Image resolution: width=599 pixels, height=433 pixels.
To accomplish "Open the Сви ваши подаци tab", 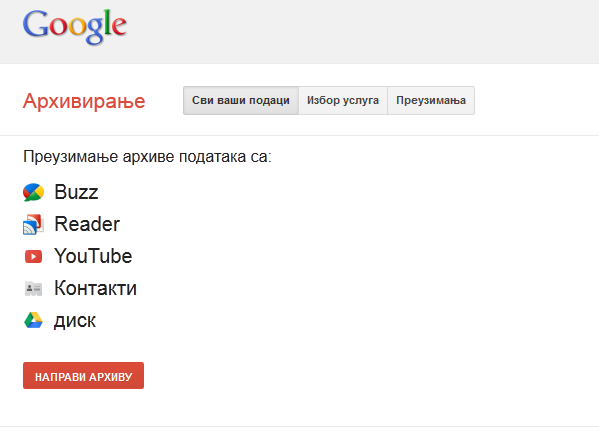I will coord(241,101).
